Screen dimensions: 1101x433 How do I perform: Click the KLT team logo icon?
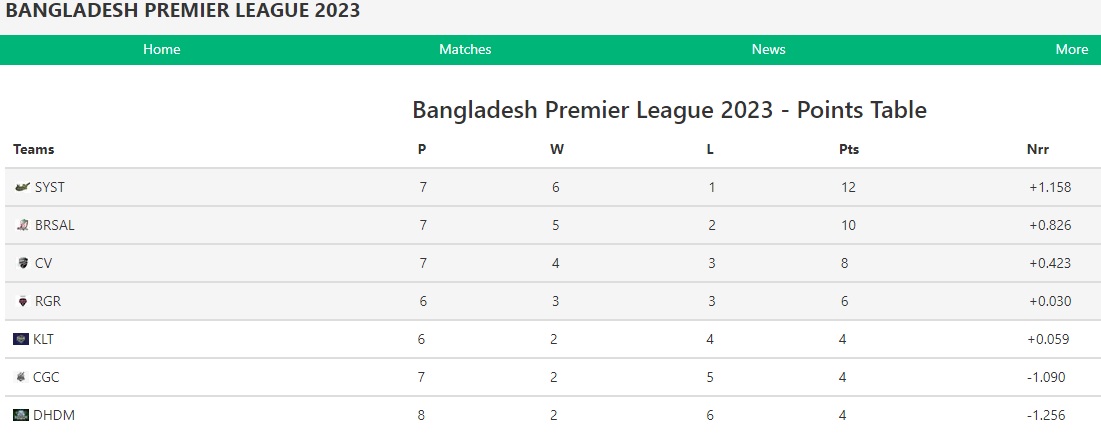click(21, 339)
